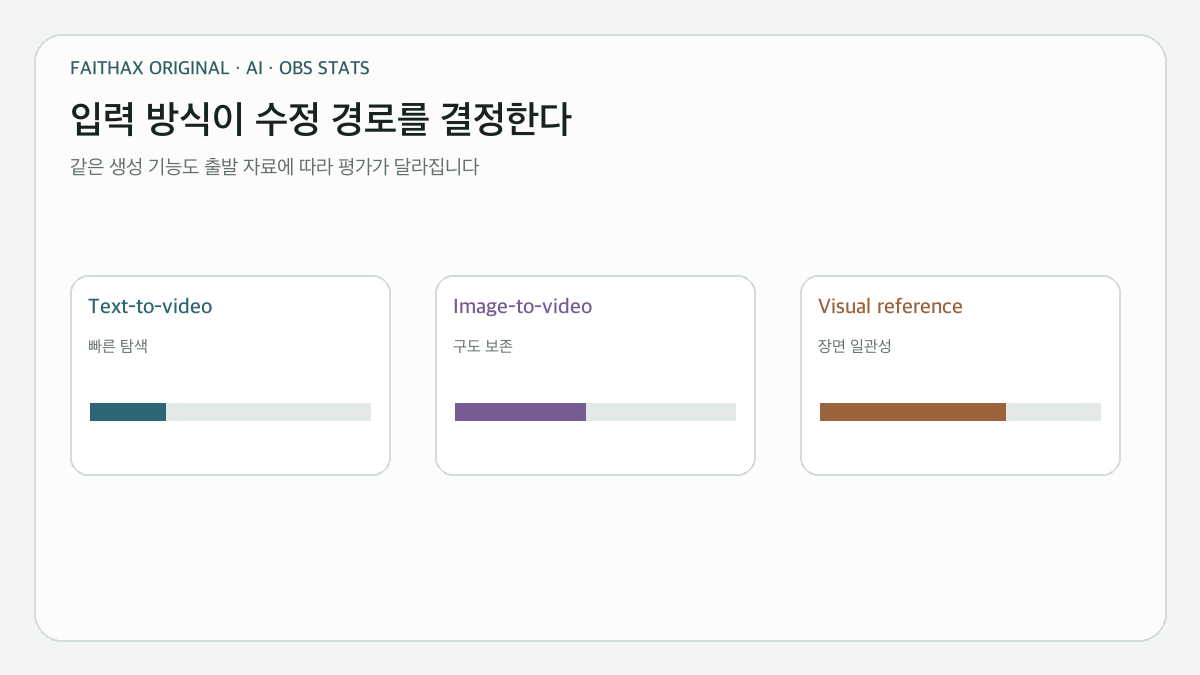
Task: Click the purple Image-to-video progress bar
Action: point(595,412)
